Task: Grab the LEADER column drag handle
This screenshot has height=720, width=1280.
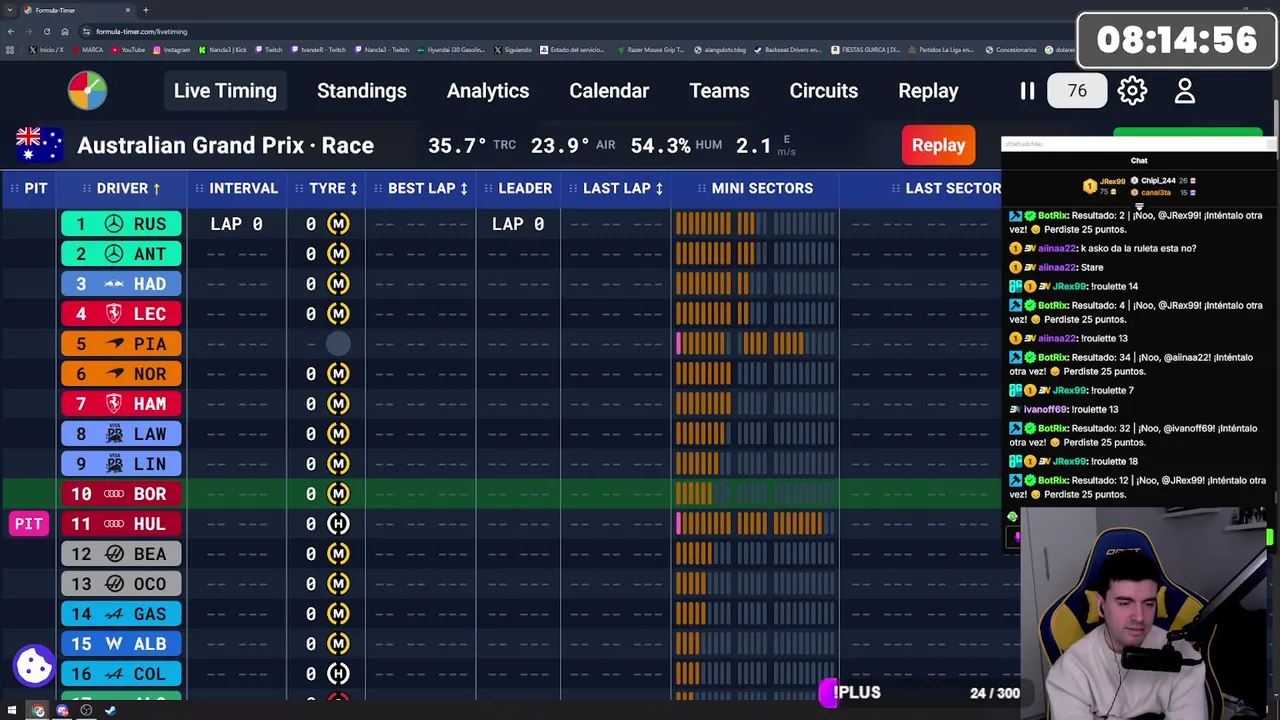Action: click(487, 188)
